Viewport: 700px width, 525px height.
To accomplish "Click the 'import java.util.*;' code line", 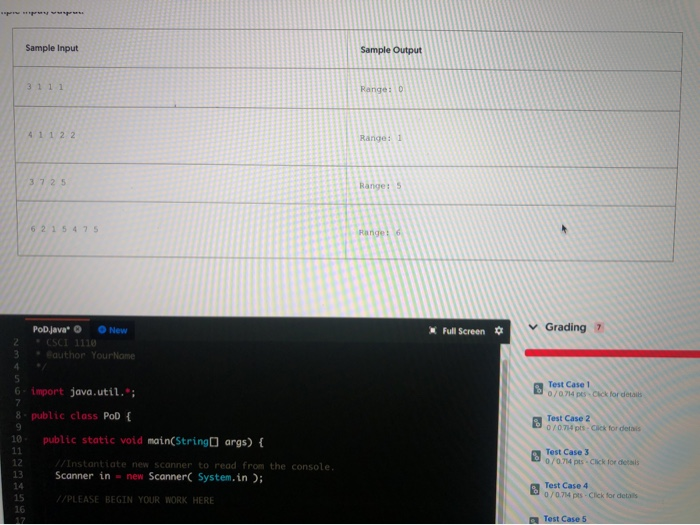I will click(83, 392).
